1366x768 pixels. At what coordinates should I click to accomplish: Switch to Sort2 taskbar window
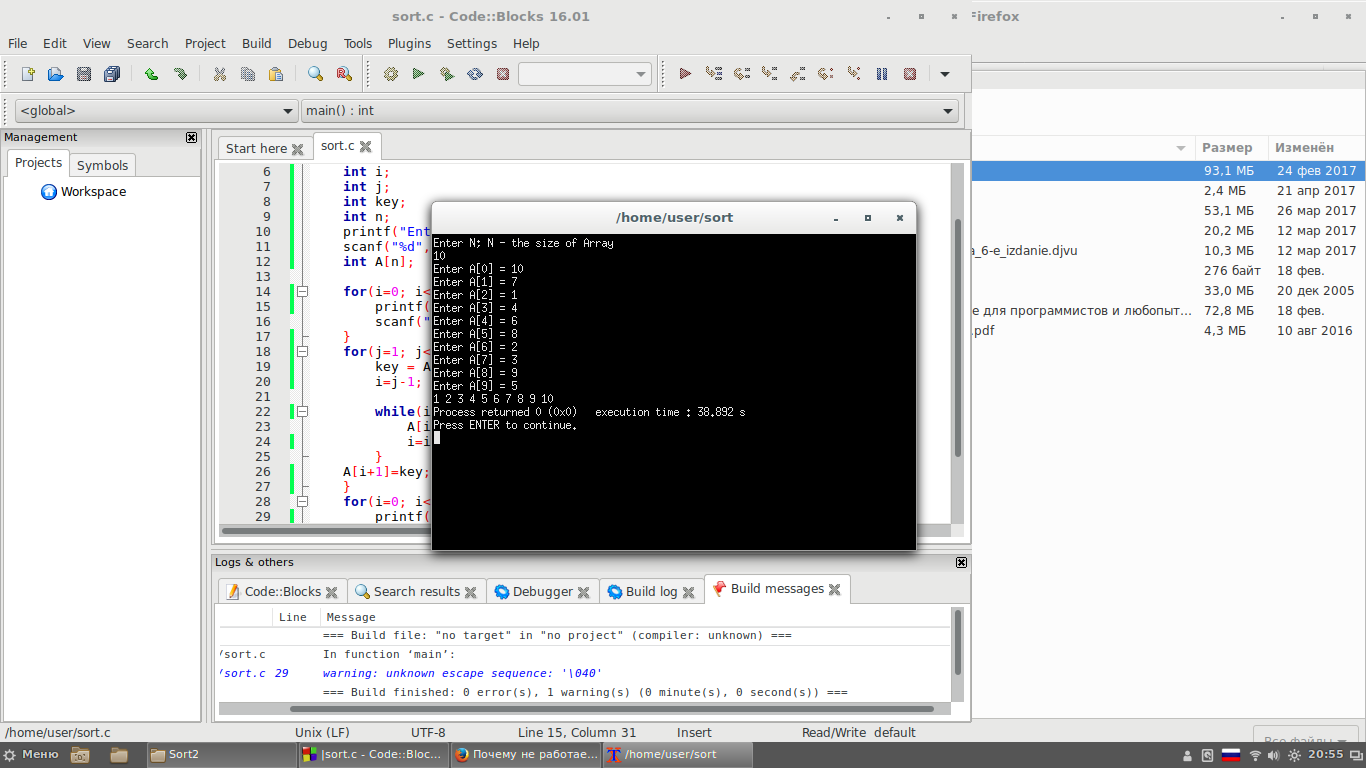pos(221,755)
